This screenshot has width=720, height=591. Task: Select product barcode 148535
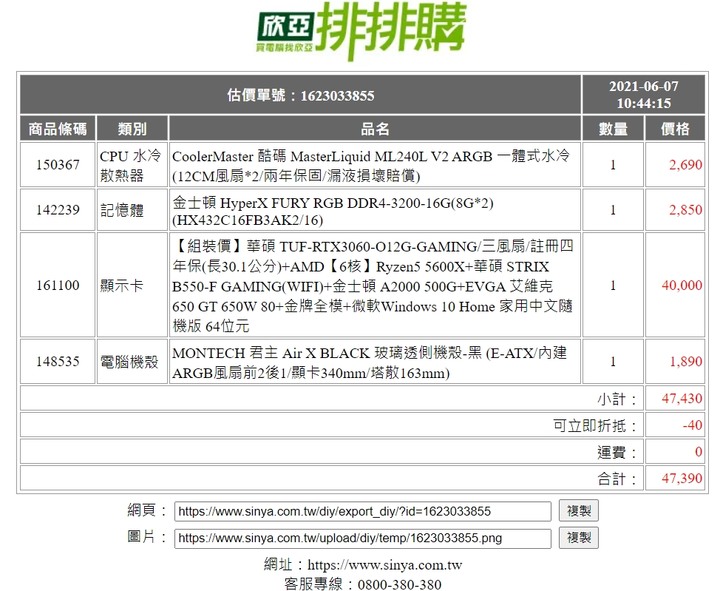pyautogui.click(x=58, y=361)
